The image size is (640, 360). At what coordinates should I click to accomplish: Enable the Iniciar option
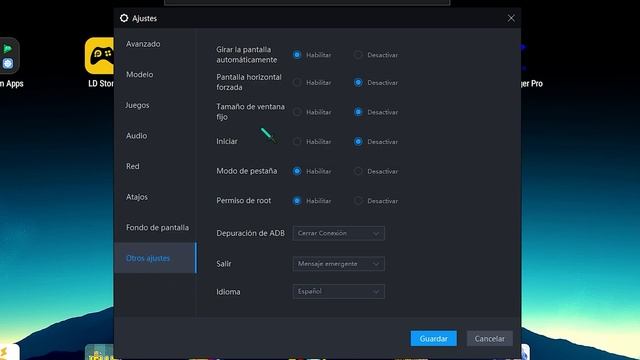click(x=297, y=142)
